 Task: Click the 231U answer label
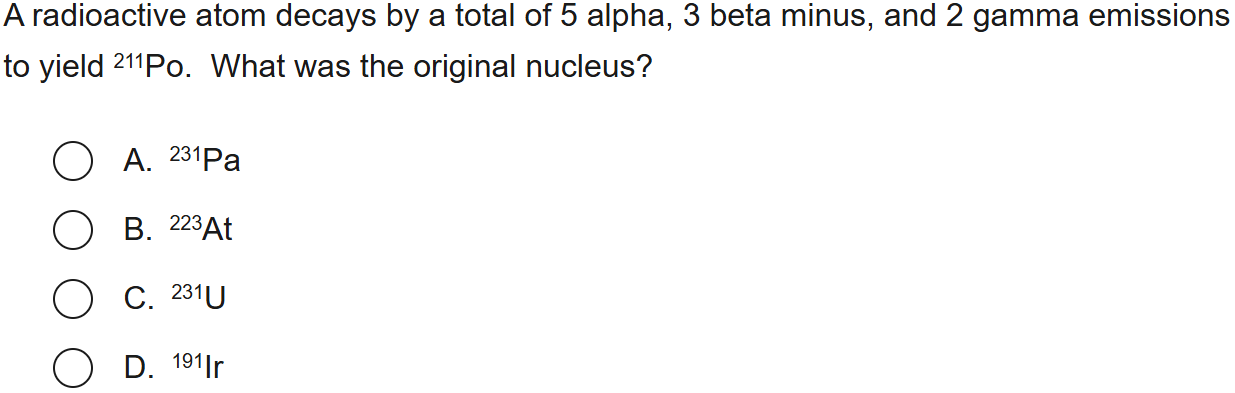[x=198, y=297]
